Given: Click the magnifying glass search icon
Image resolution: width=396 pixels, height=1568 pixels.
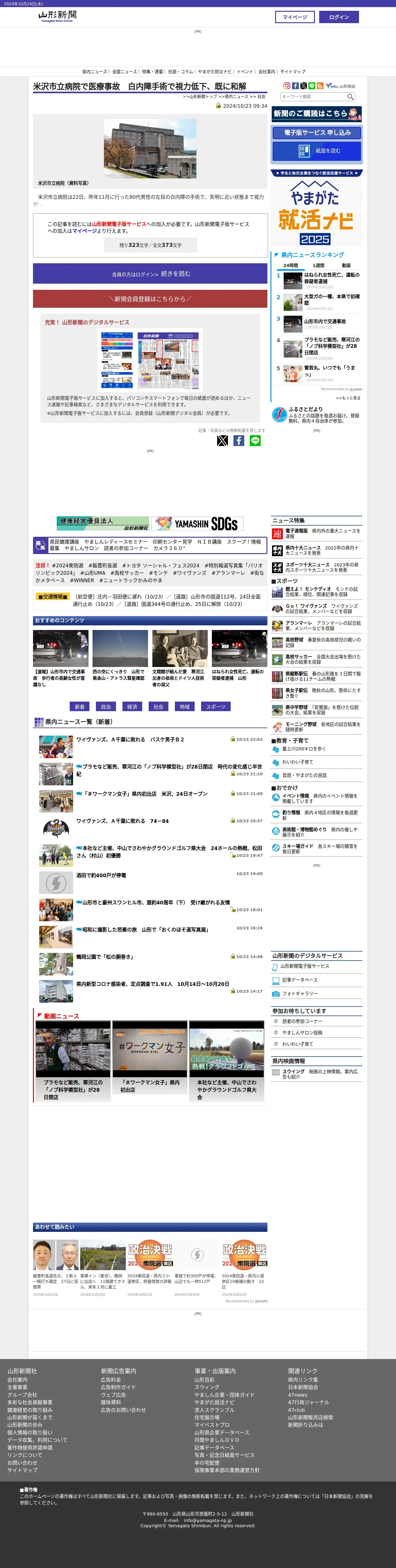Looking at the screenshot, I should (x=350, y=97).
